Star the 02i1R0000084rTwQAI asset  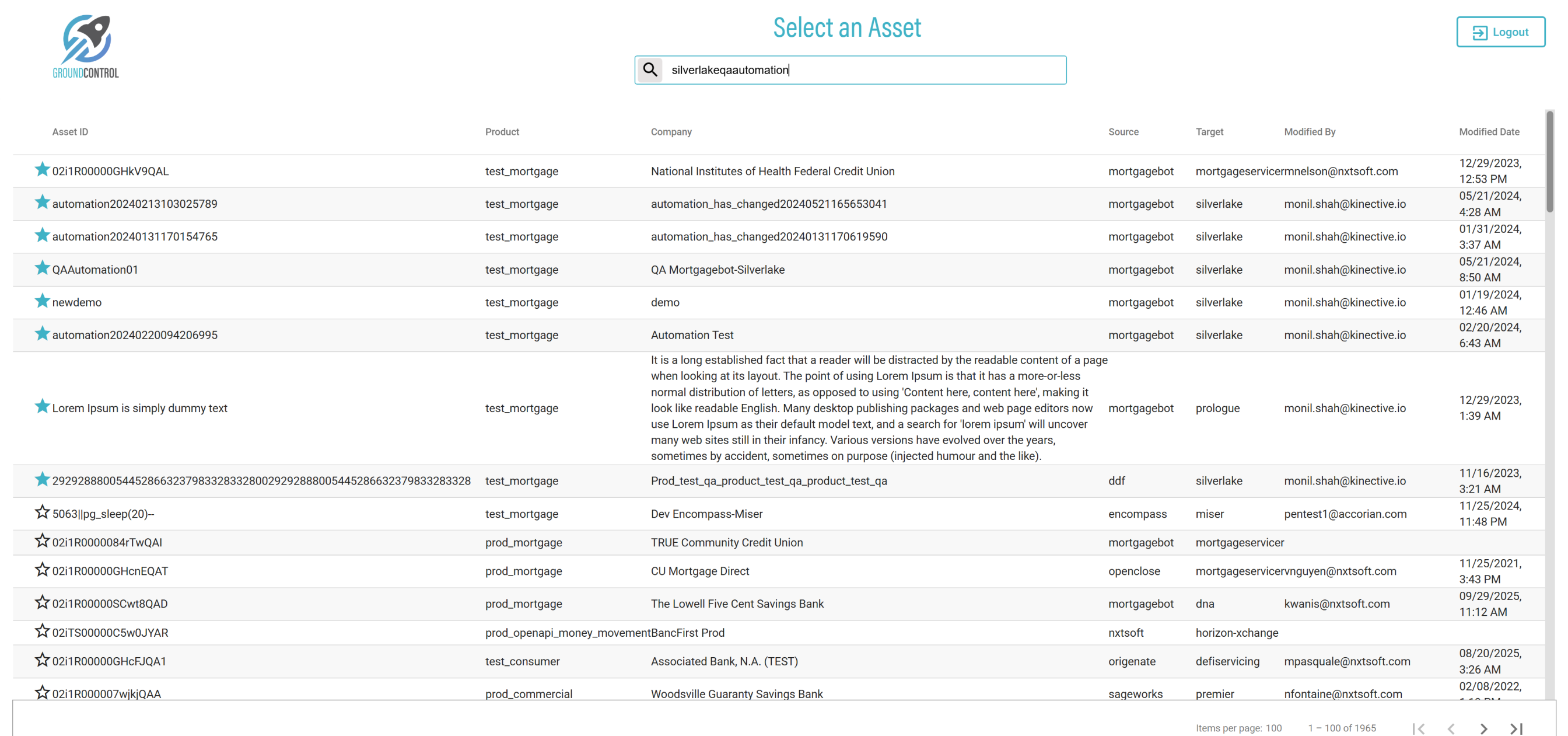(x=42, y=541)
